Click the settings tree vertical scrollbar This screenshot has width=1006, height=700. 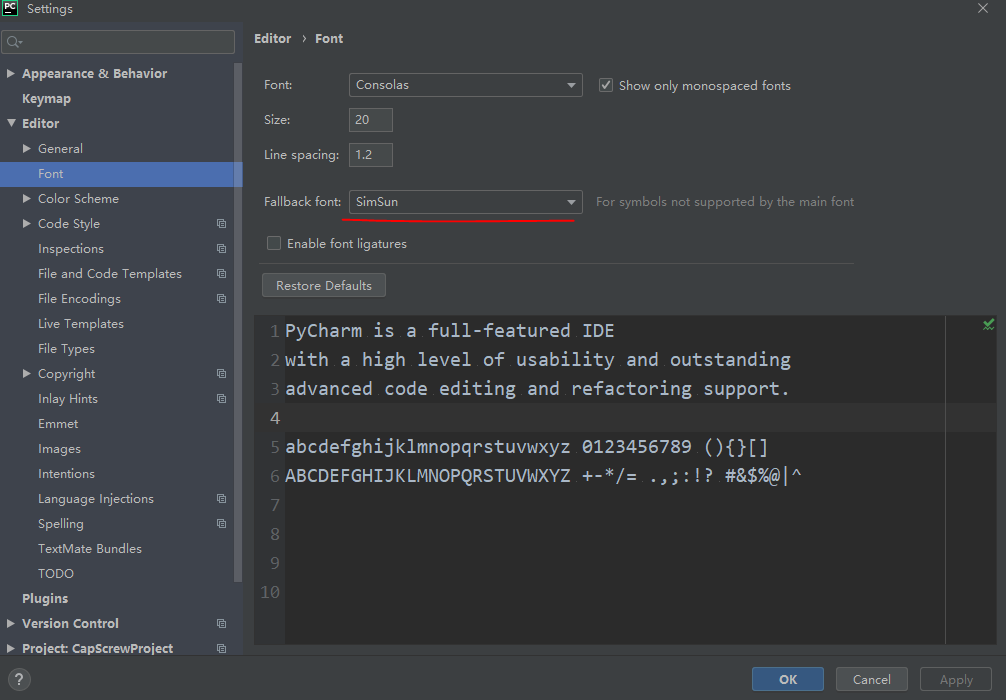pyautogui.click(x=238, y=322)
